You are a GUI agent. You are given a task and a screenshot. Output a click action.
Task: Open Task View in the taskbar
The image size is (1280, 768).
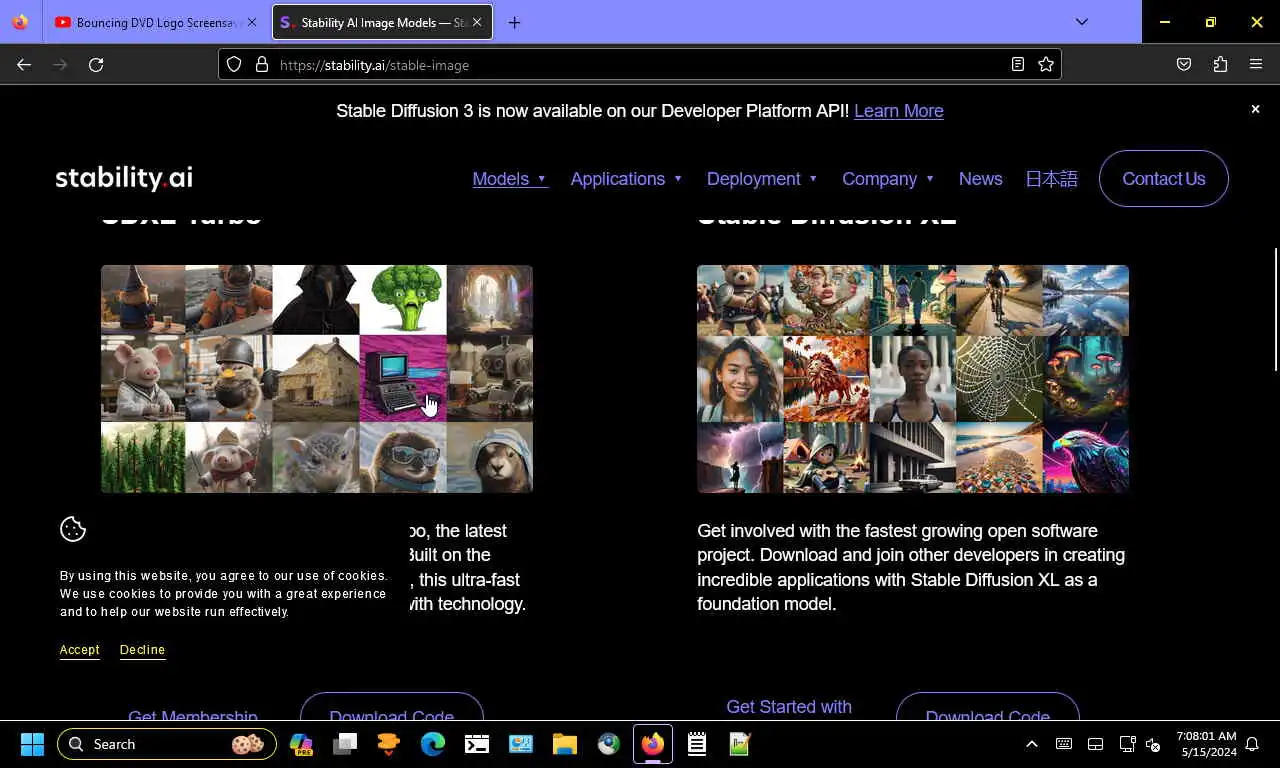click(x=345, y=744)
